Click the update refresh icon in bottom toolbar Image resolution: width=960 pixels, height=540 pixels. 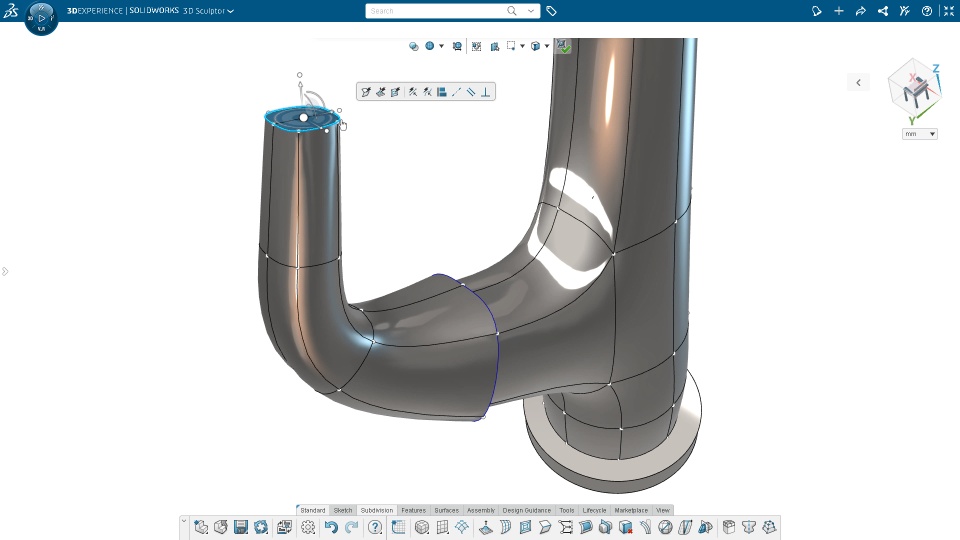[261, 527]
